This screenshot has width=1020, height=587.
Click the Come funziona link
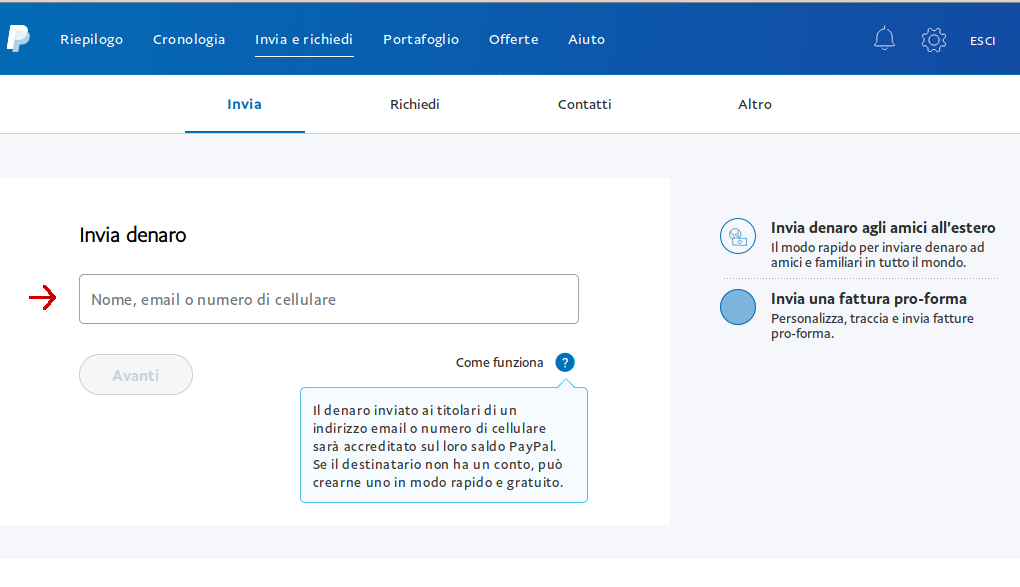point(499,362)
